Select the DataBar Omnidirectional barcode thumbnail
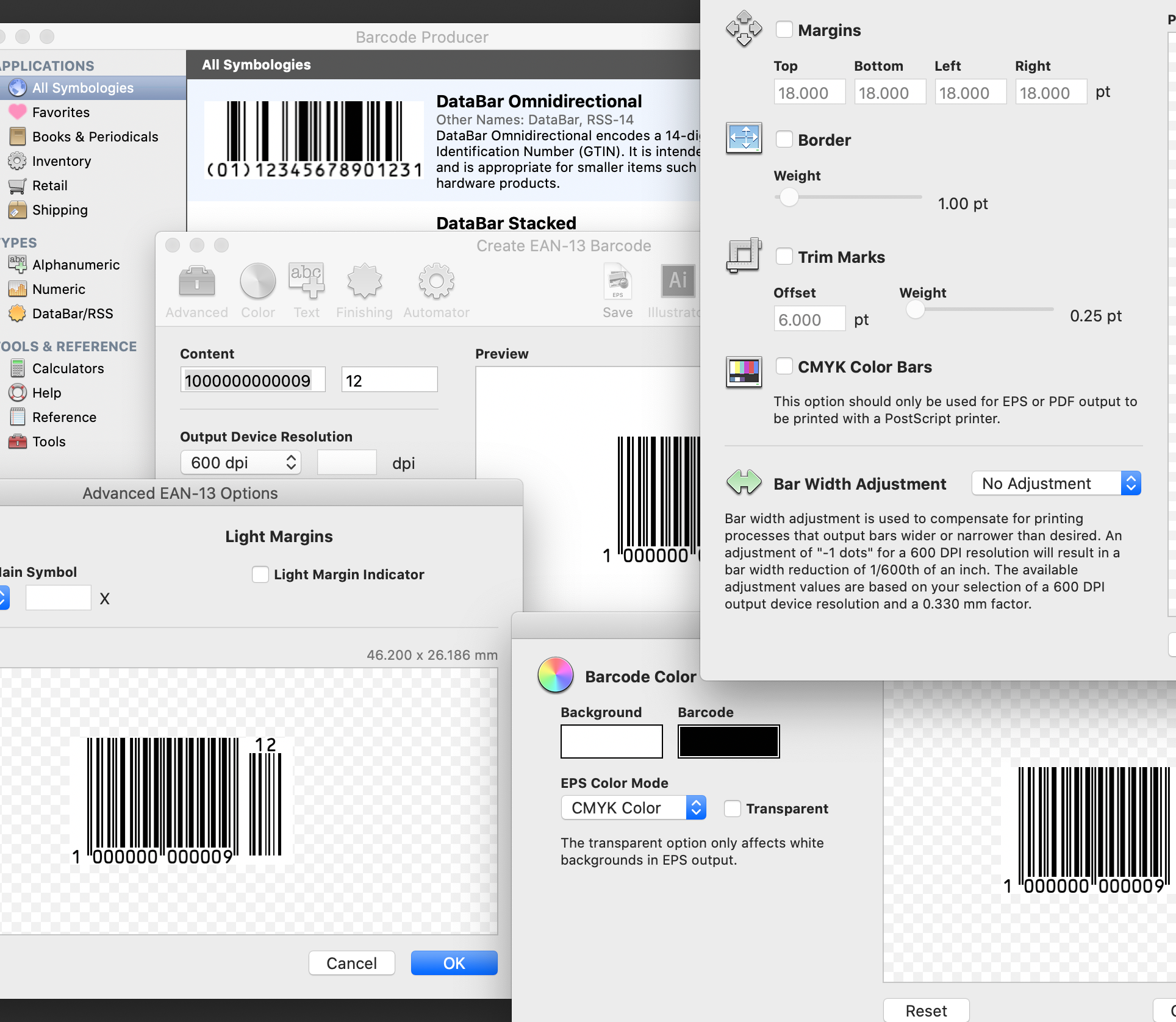1176x1022 pixels. pyautogui.click(x=314, y=140)
